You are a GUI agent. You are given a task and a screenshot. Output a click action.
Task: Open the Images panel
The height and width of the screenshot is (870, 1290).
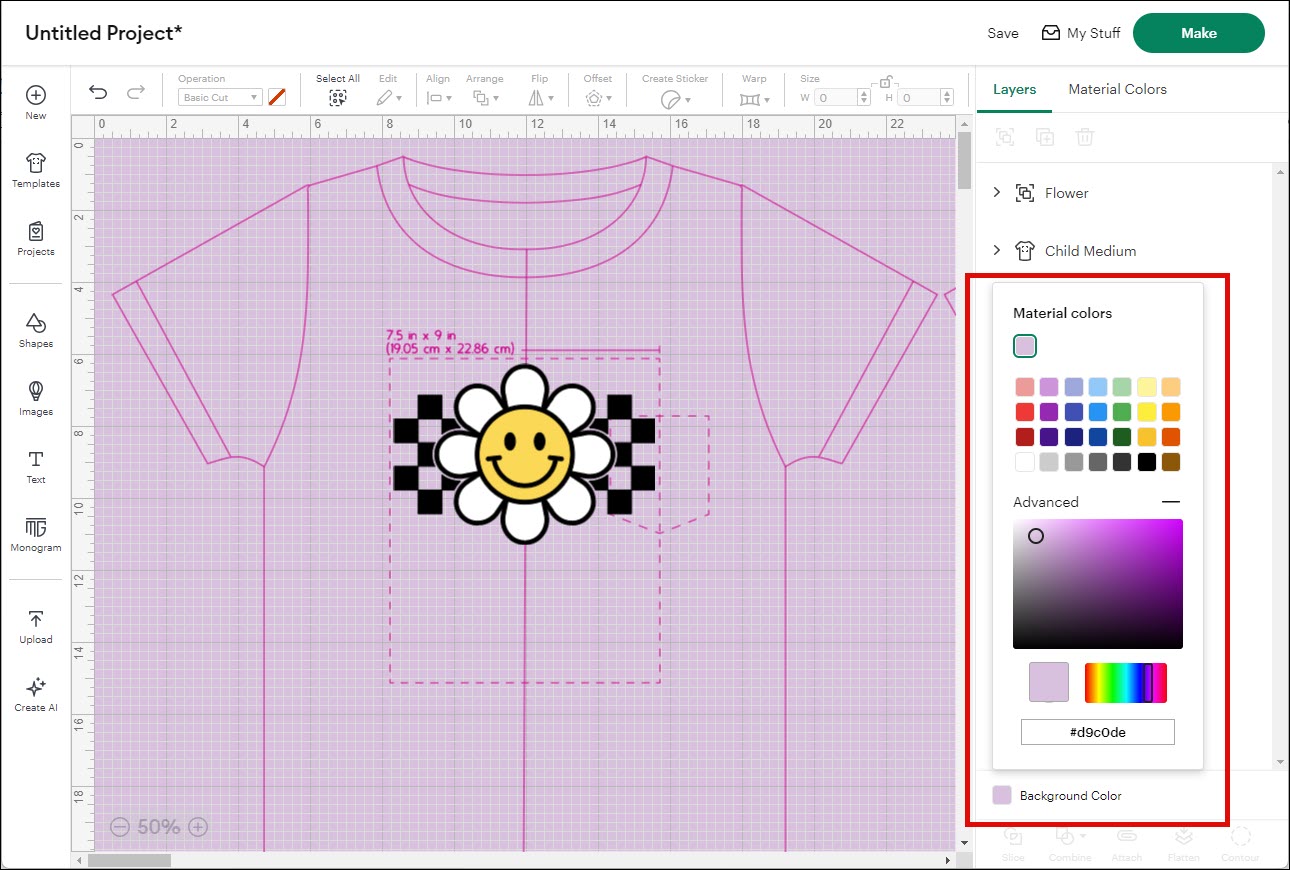coord(35,398)
